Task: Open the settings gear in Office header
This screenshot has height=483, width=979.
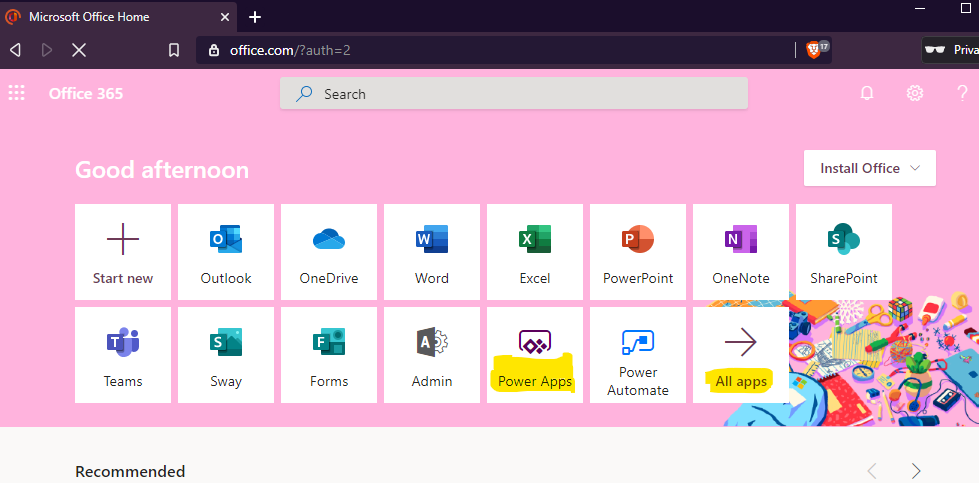Action: pyautogui.click(x=915, y=94)
